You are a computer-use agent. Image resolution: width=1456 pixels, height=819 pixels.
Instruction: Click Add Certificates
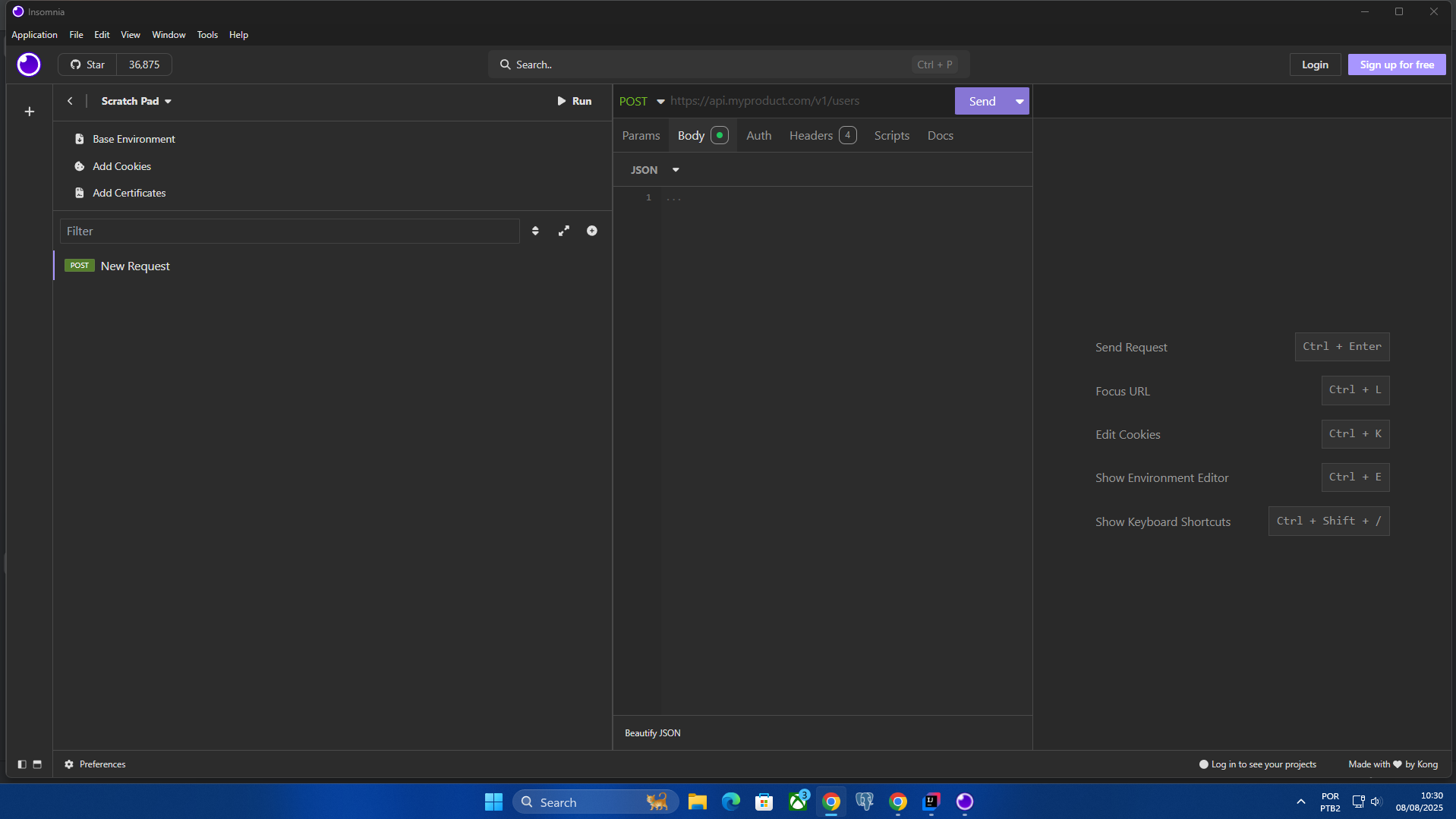point(121,193)
